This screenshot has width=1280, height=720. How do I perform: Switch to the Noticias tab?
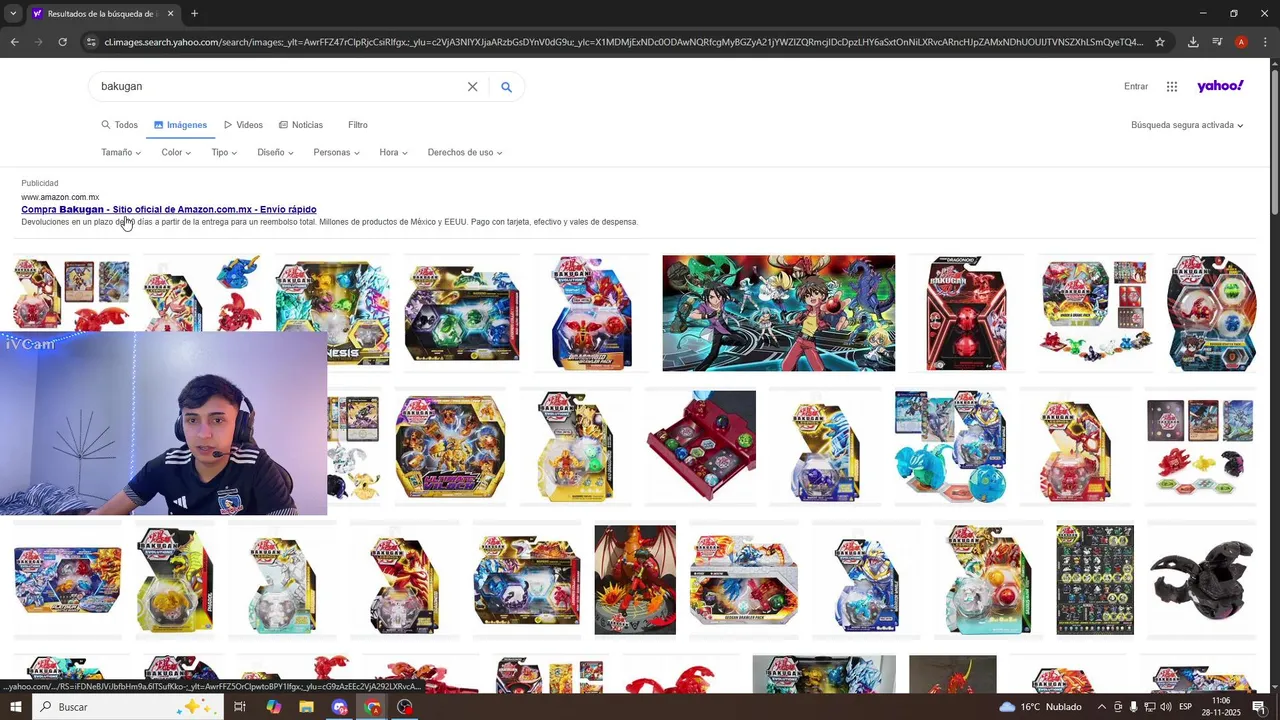tap(301, 125)
